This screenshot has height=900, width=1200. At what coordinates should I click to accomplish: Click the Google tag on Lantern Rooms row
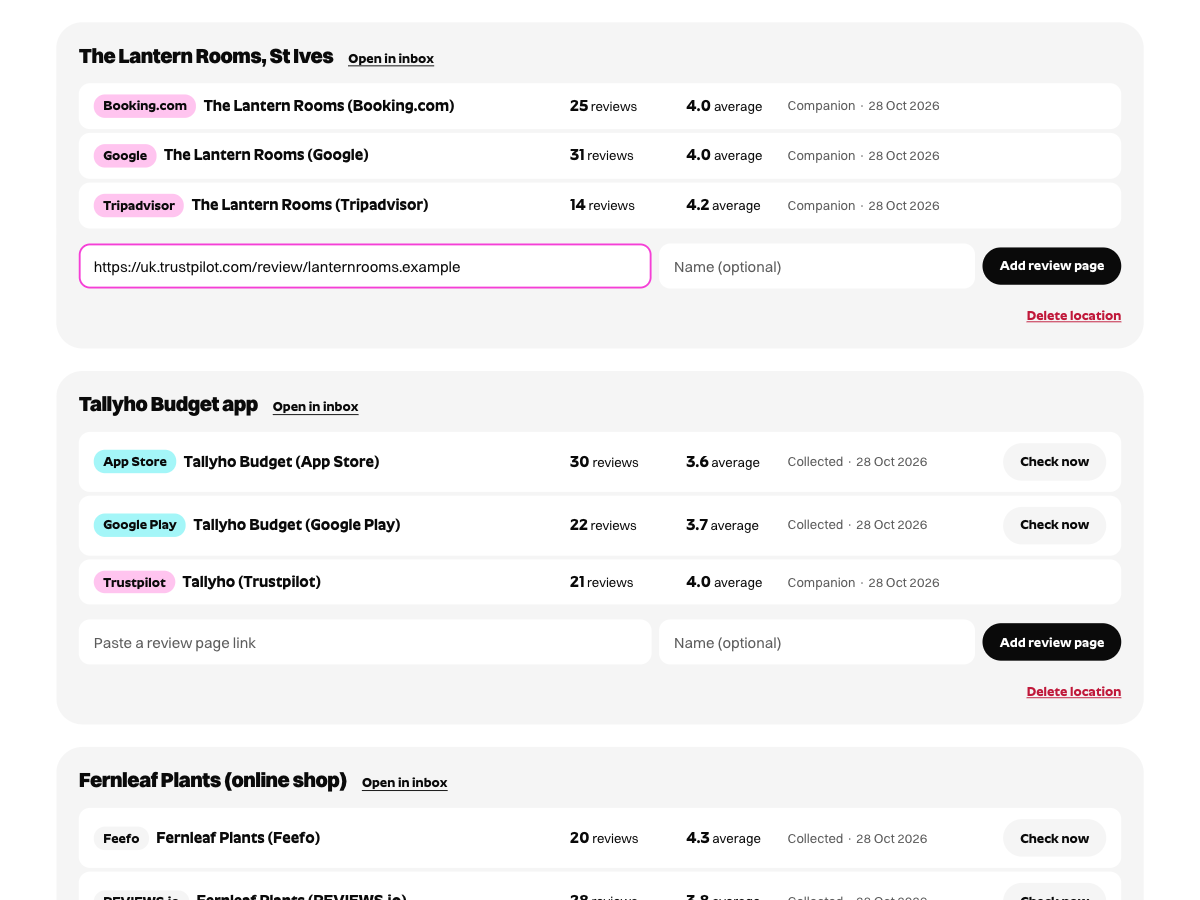point(125,156)
